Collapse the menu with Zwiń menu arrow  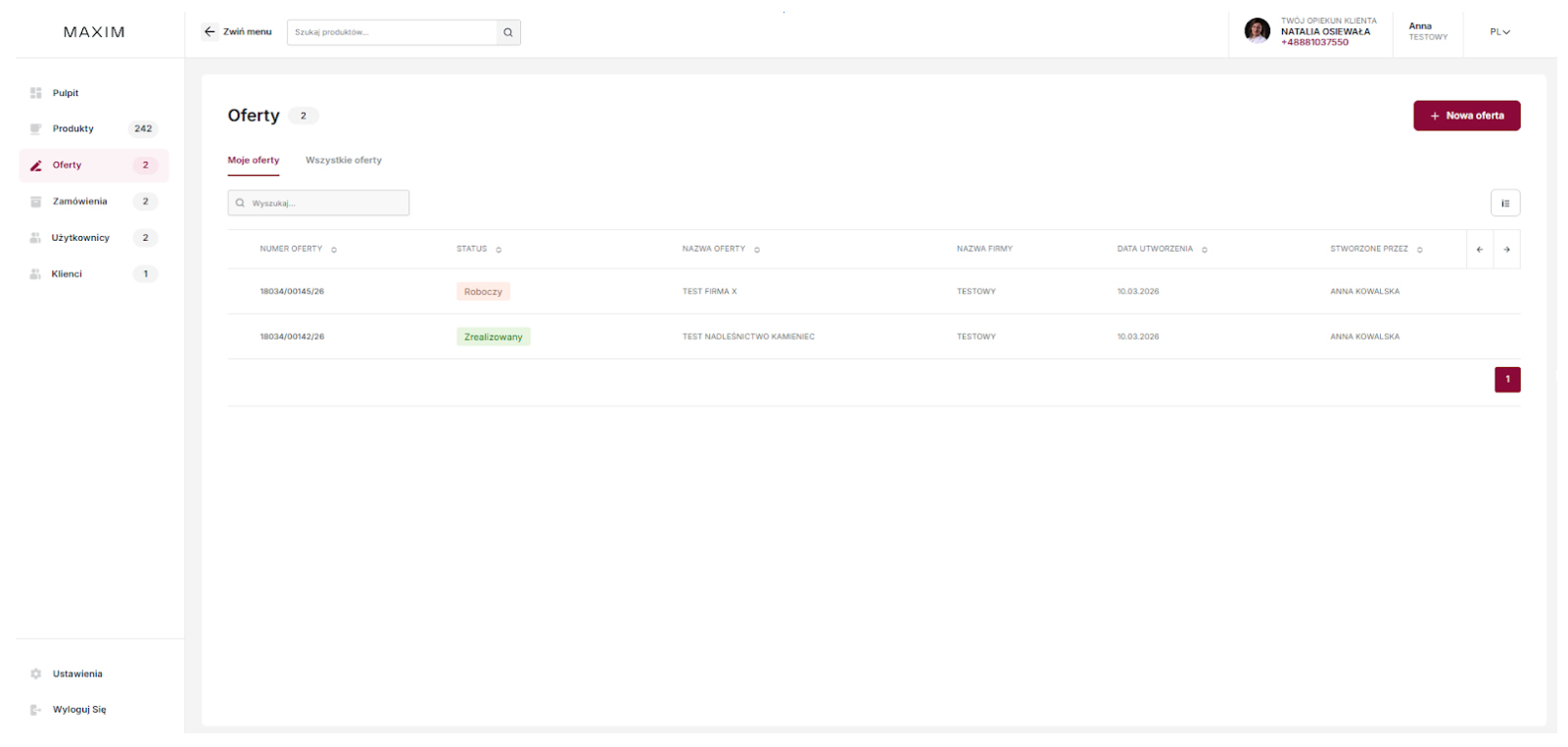pos(210,32)
